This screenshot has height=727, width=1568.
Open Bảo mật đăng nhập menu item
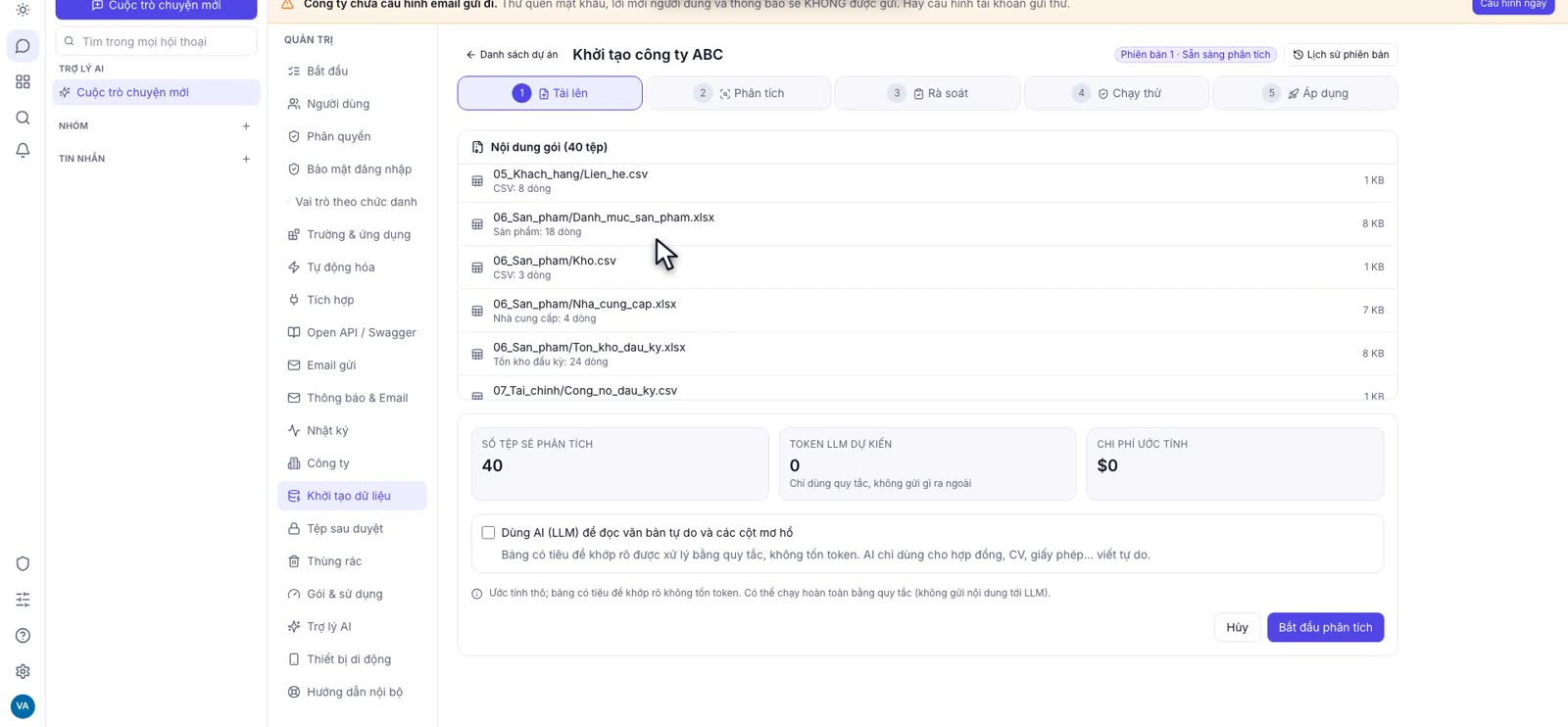[x=352, y=170]
